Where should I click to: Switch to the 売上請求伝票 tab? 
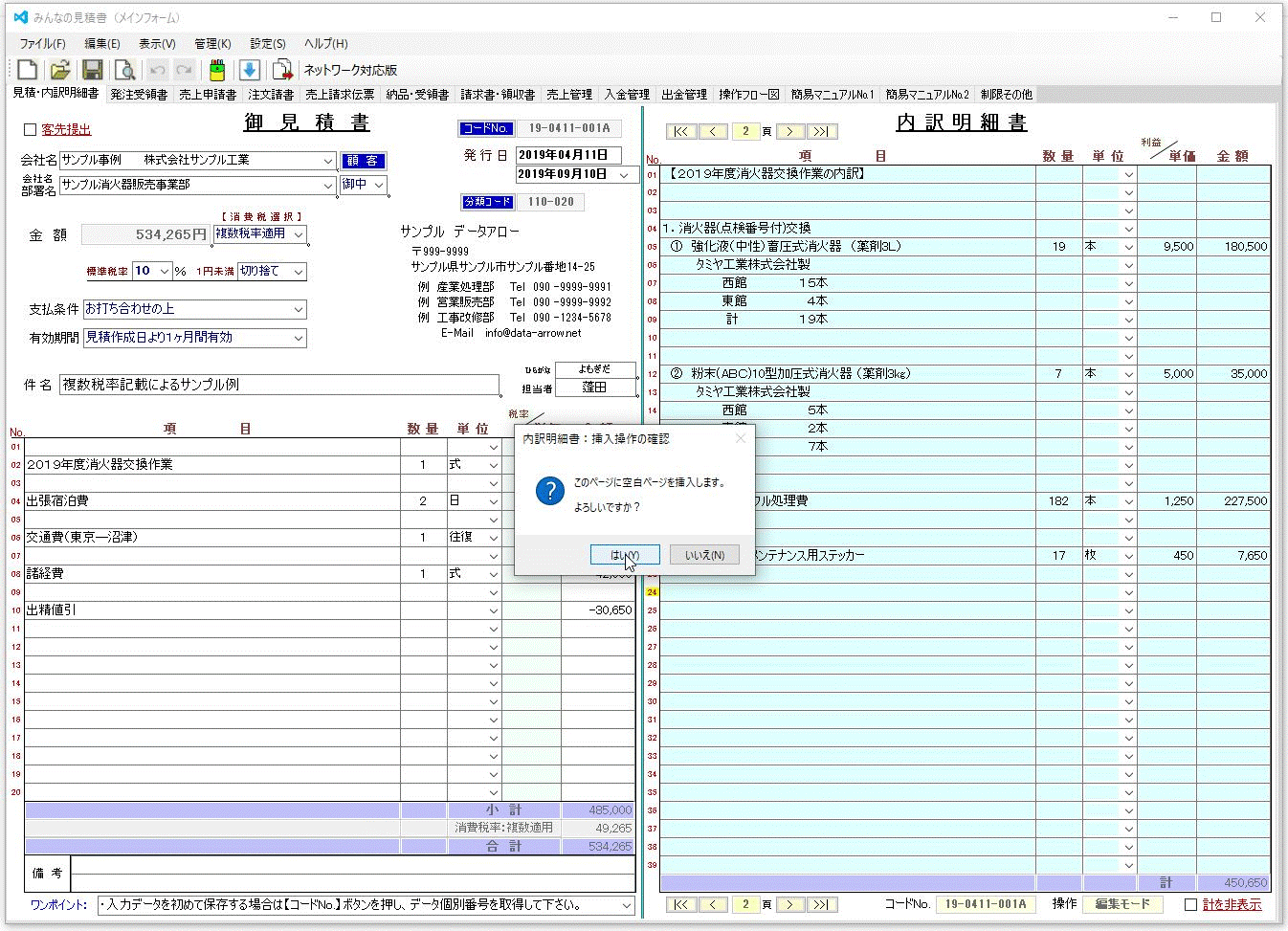pyautogui.click(x=340, y=95)
